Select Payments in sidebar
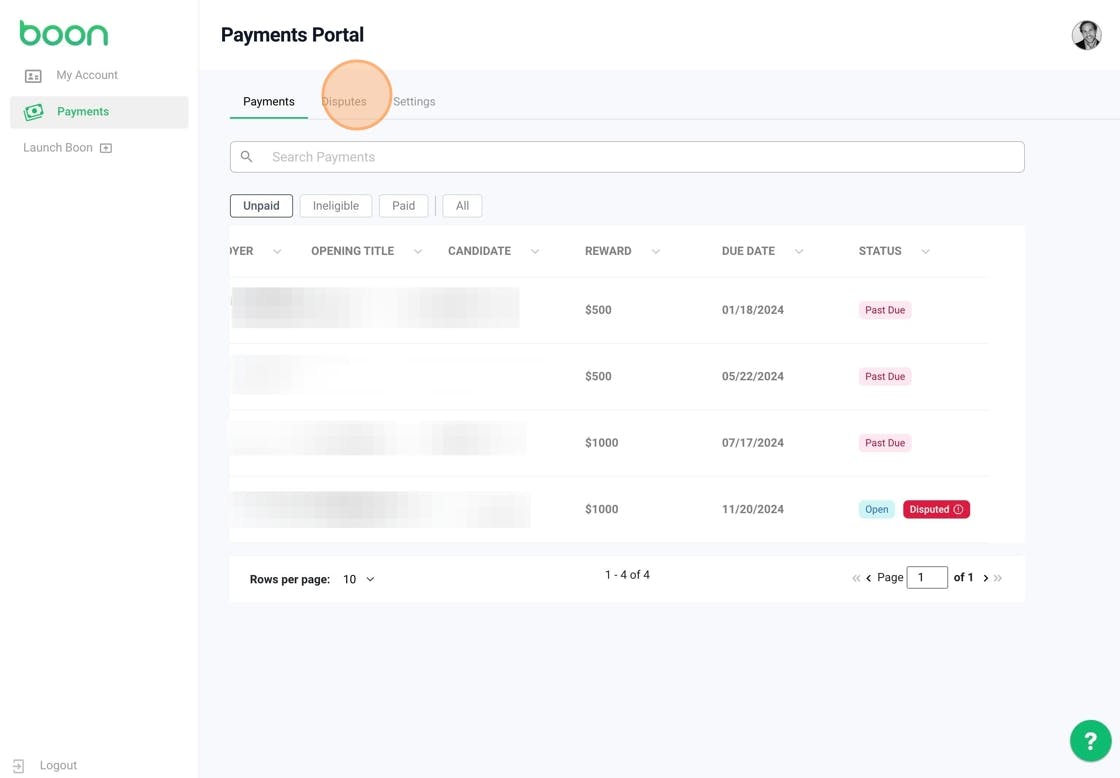The height and width of the screenshot is (778, 1120). [99, 112]
